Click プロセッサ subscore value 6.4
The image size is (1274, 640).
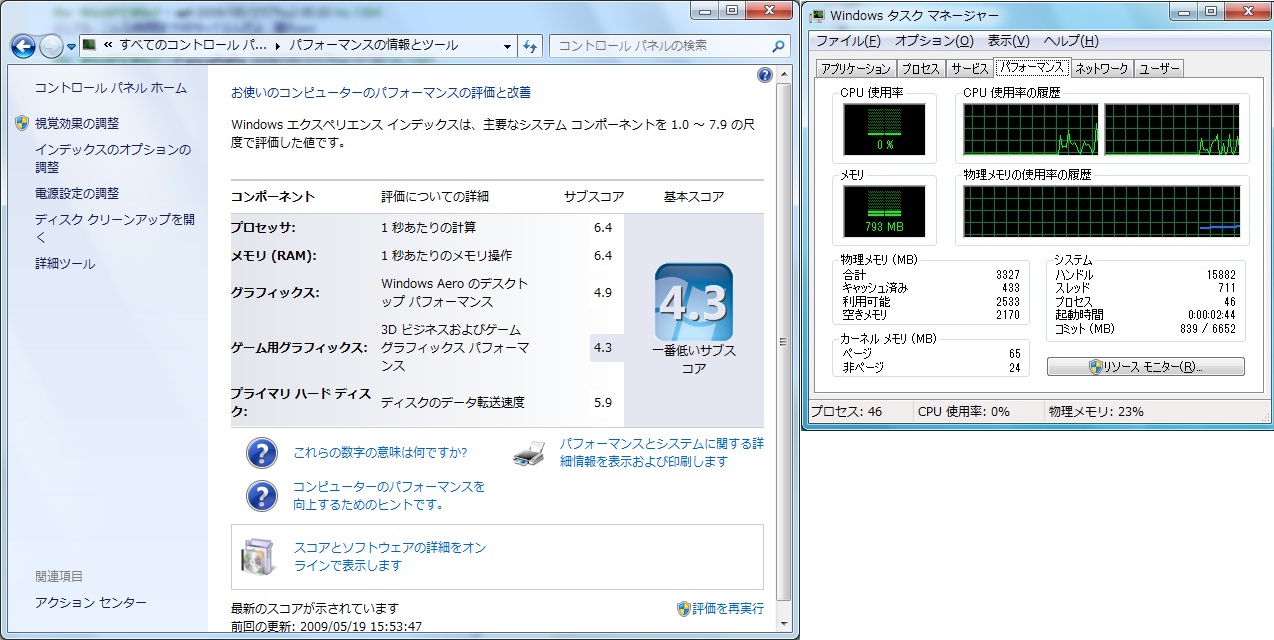[x=603, y=228]
